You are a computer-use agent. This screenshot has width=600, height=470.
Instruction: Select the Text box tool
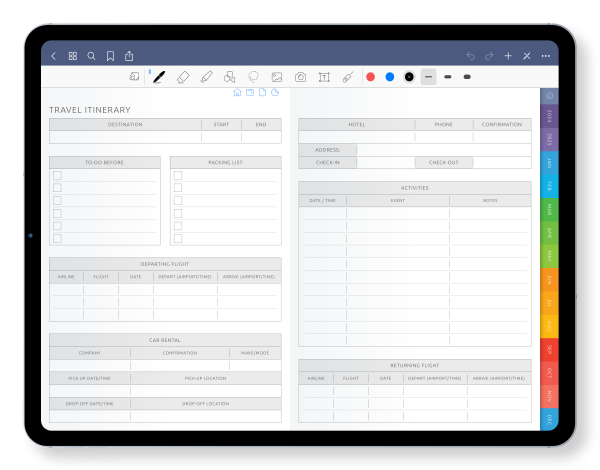coord(324,77)
